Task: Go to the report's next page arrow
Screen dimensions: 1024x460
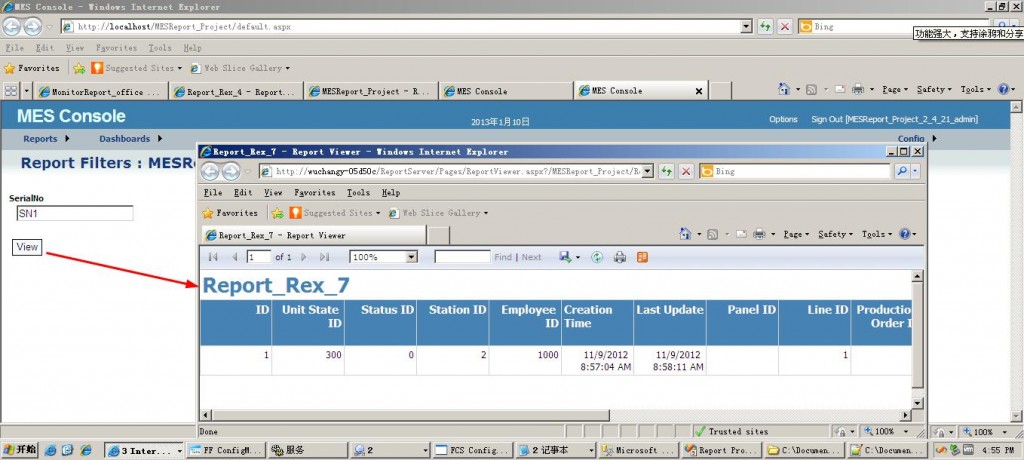Action: [x=305, y=257]
